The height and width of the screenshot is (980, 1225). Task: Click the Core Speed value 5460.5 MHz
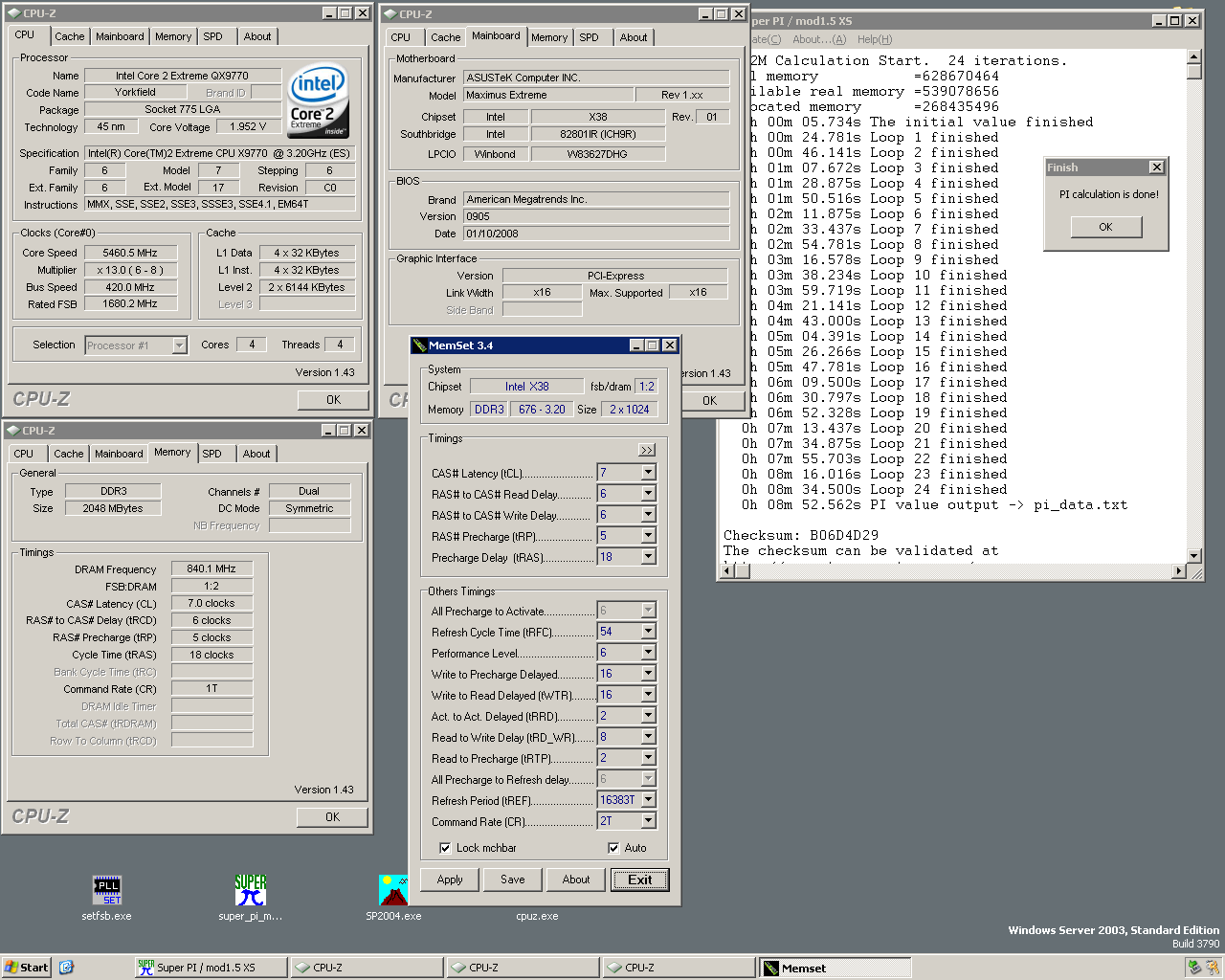130,253
